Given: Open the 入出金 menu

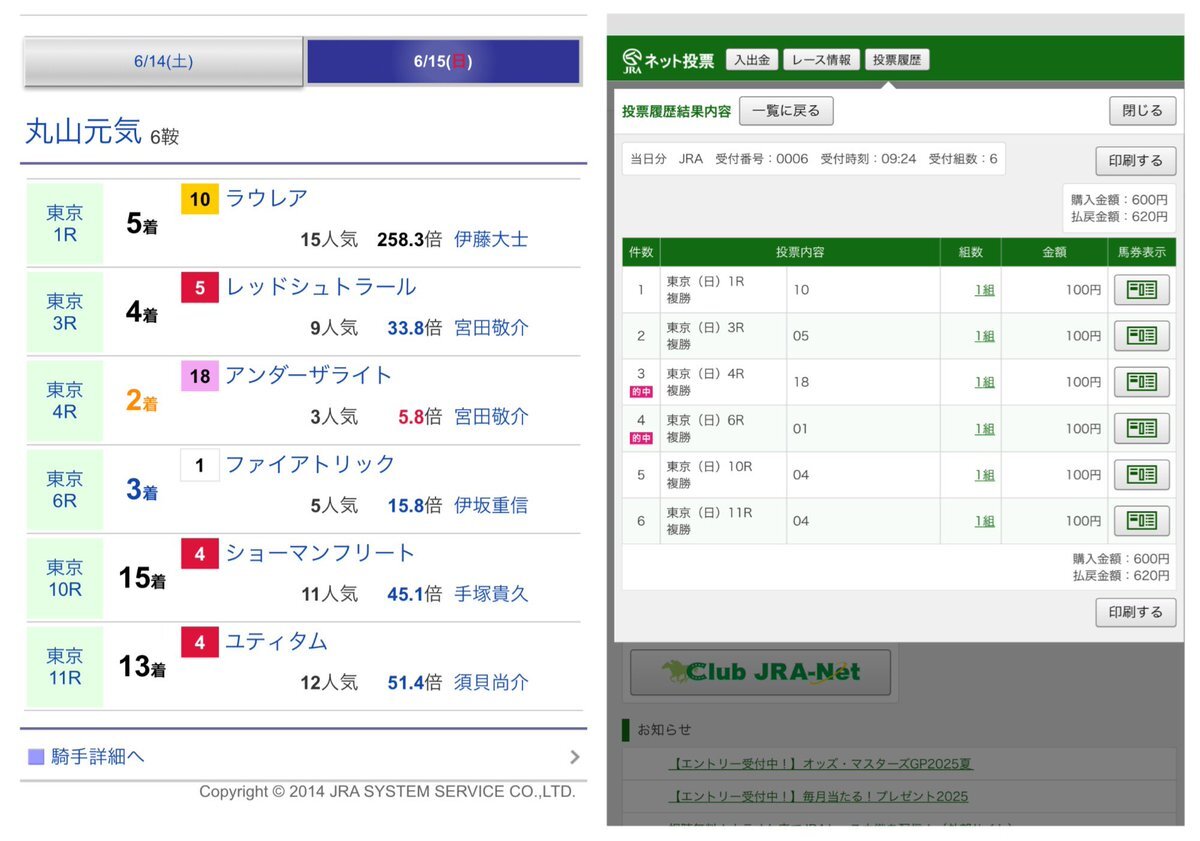Looking at the screenshot, I should point(751,60).
